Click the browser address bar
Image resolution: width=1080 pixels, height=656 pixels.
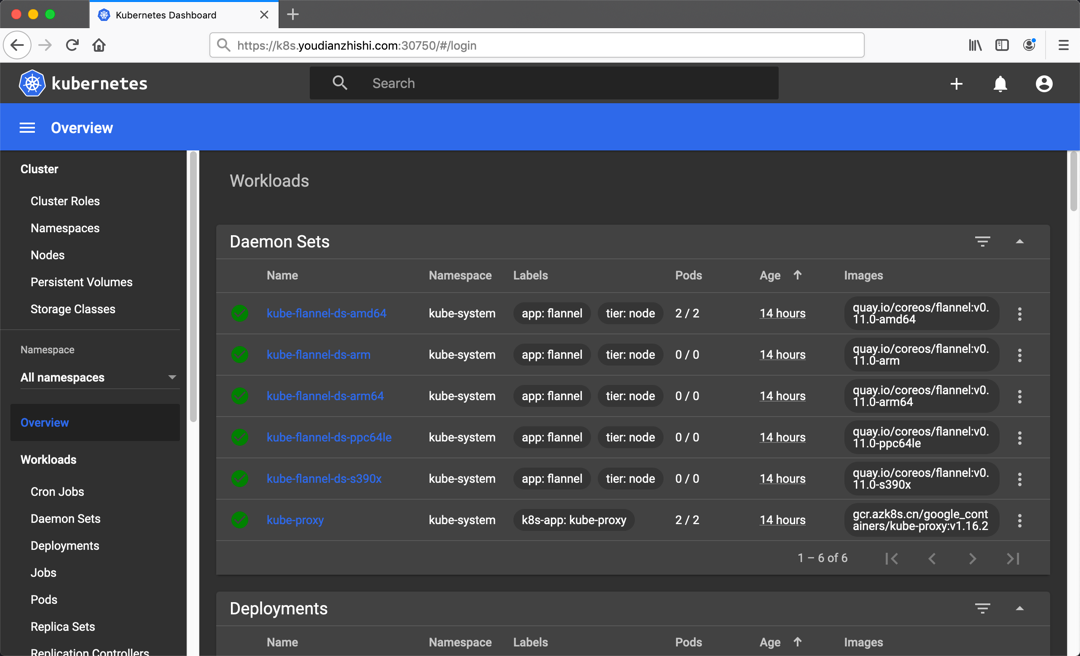click(537, 45)
